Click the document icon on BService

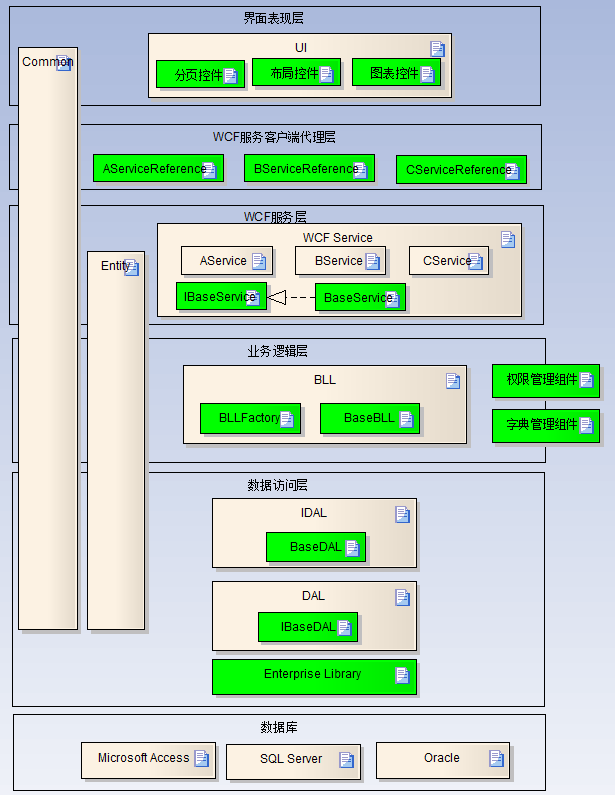[373, 261]
